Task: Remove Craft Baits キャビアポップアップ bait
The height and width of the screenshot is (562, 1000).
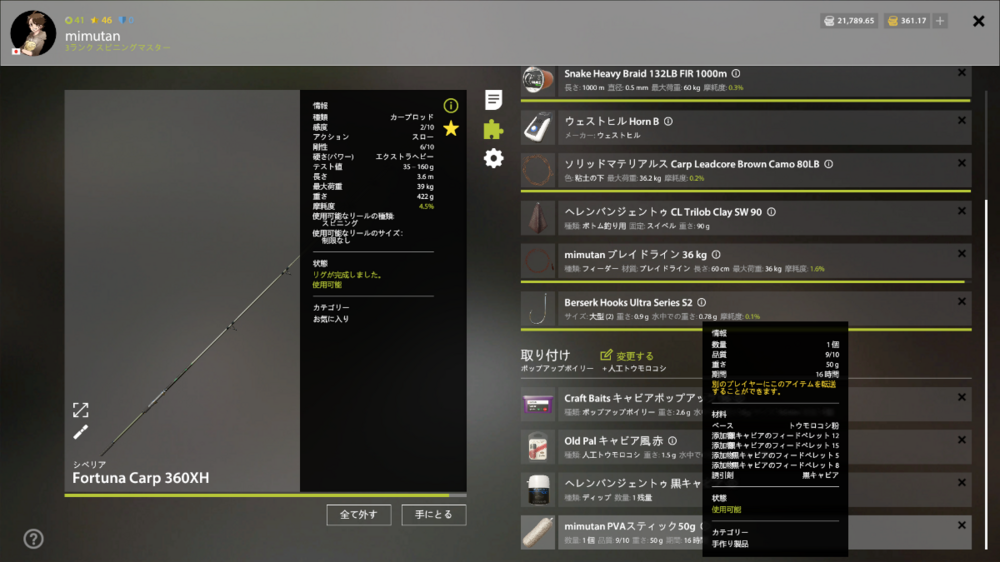Action: (962, 397)
